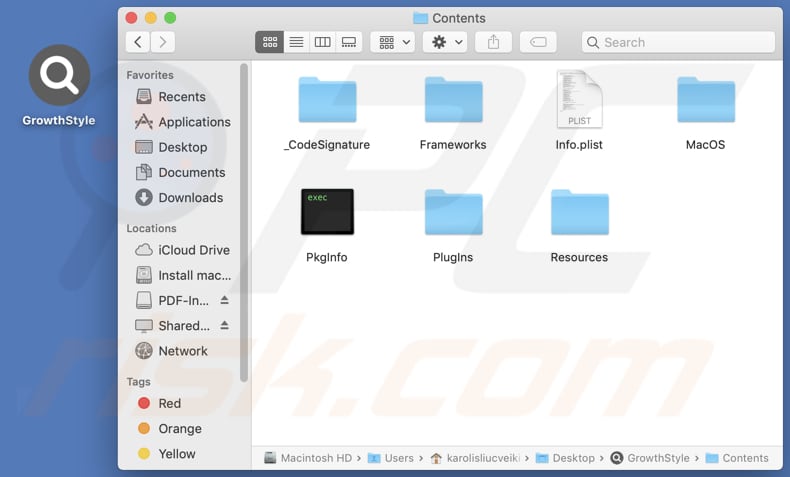Select the Install mac... volume
The height and width of the screenshot is (477, 790).
(183, 275)
